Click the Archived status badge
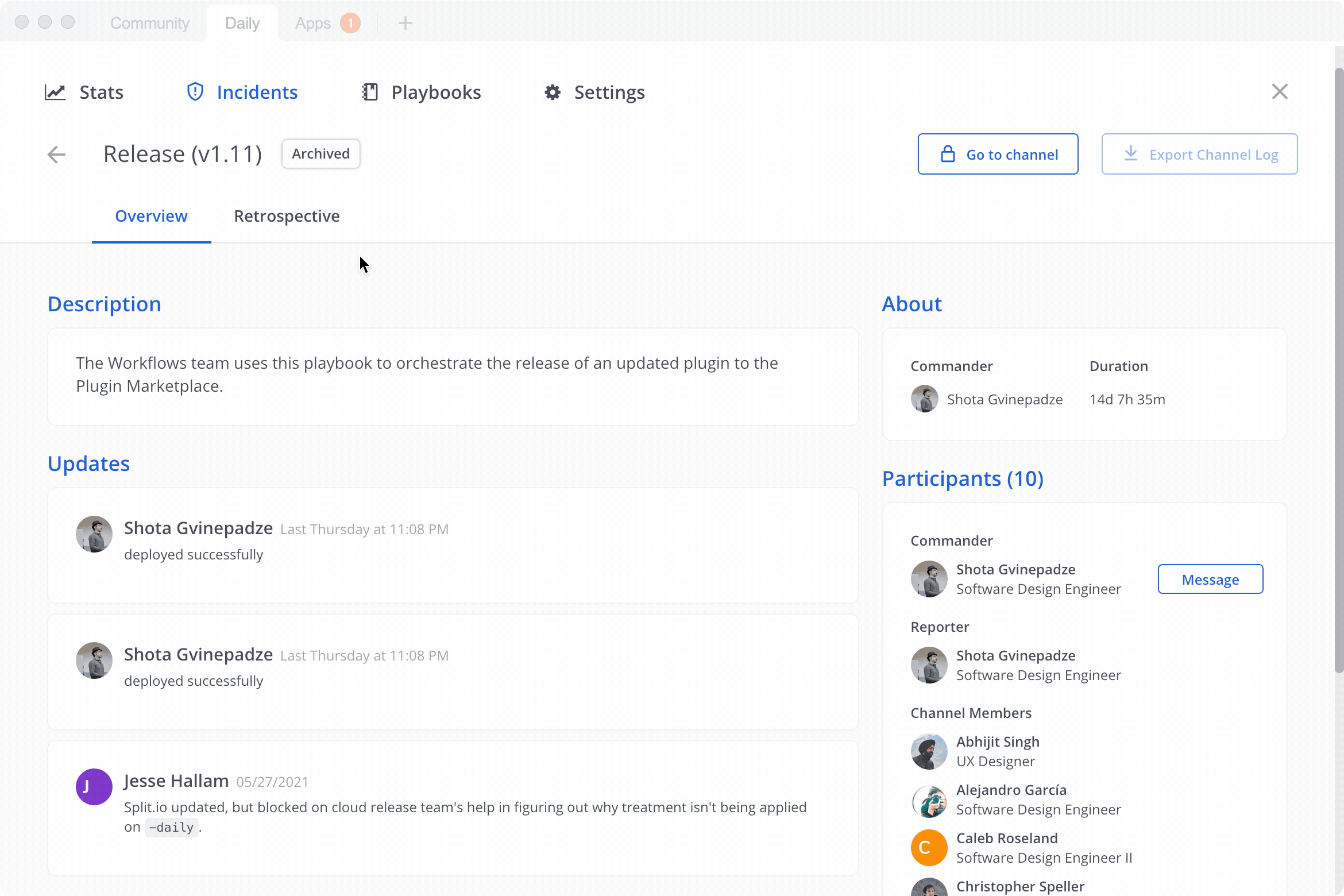Screen dimensions: 1344x896 point(320,153)
